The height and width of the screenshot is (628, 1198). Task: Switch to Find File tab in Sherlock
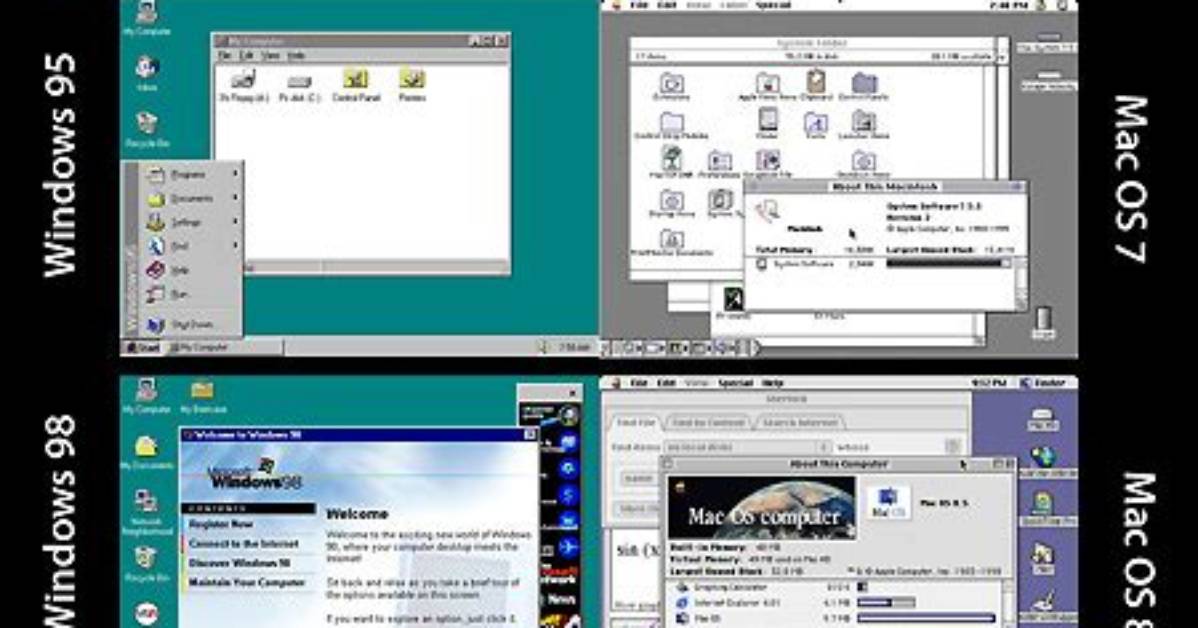point(636,422)
